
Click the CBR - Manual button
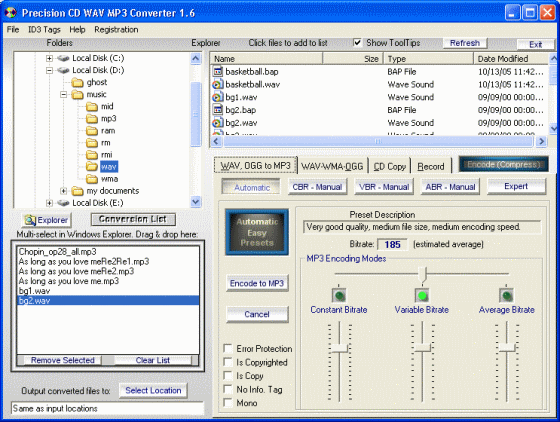317,187
